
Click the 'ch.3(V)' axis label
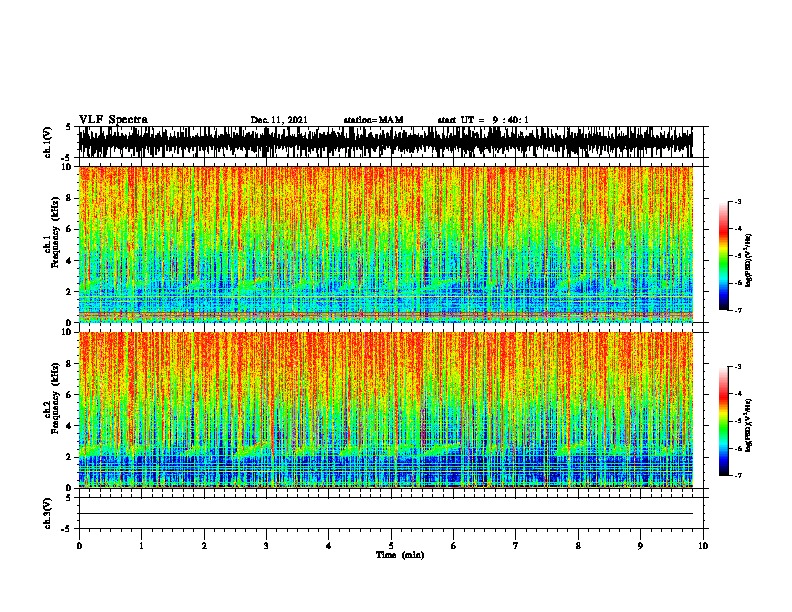point(48,513)
